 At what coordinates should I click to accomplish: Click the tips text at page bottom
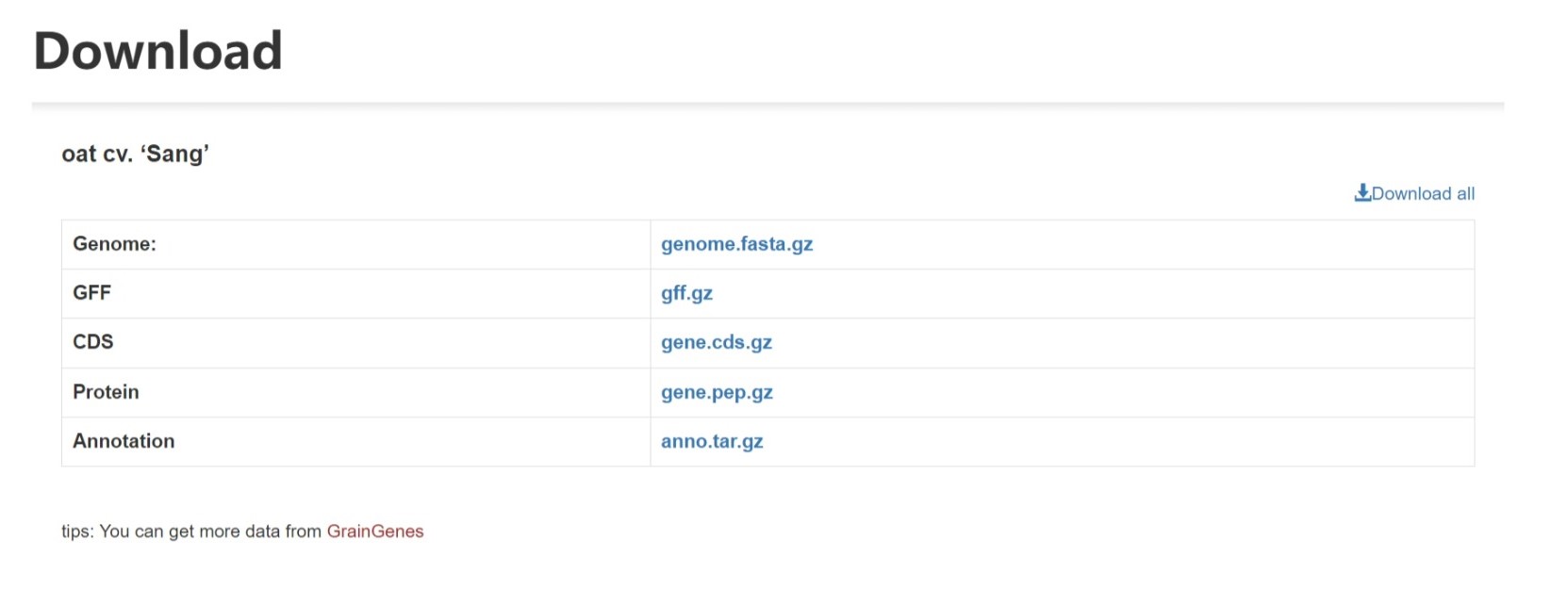point(189,531)
